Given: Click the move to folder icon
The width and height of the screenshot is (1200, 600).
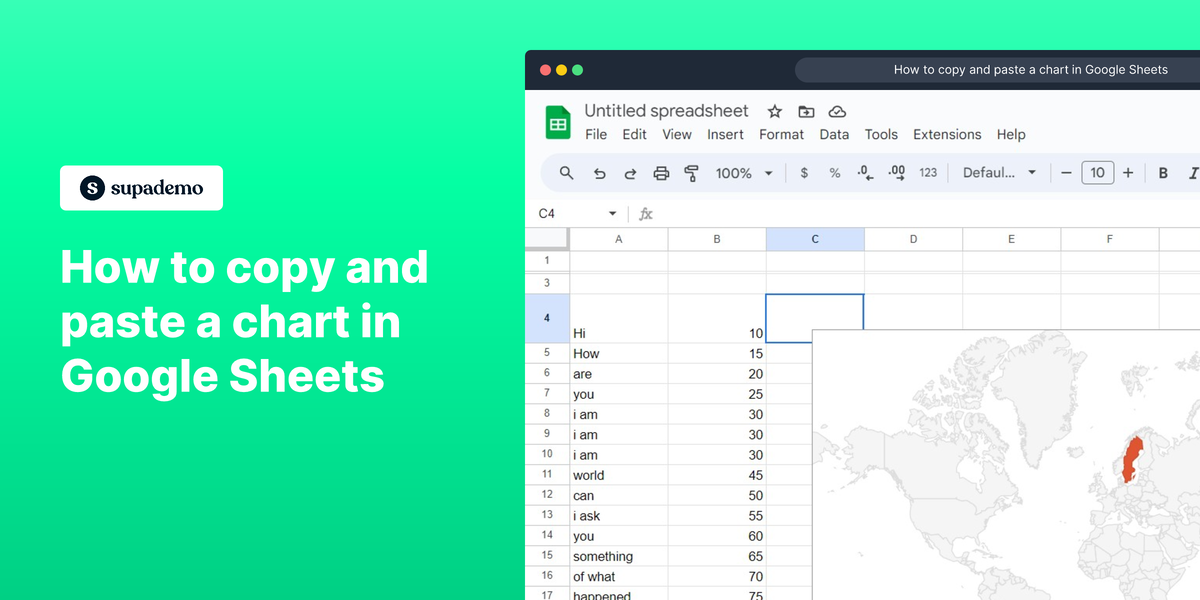Looking at the screenshot, I should pyautogui.click(x=806, y=111).
